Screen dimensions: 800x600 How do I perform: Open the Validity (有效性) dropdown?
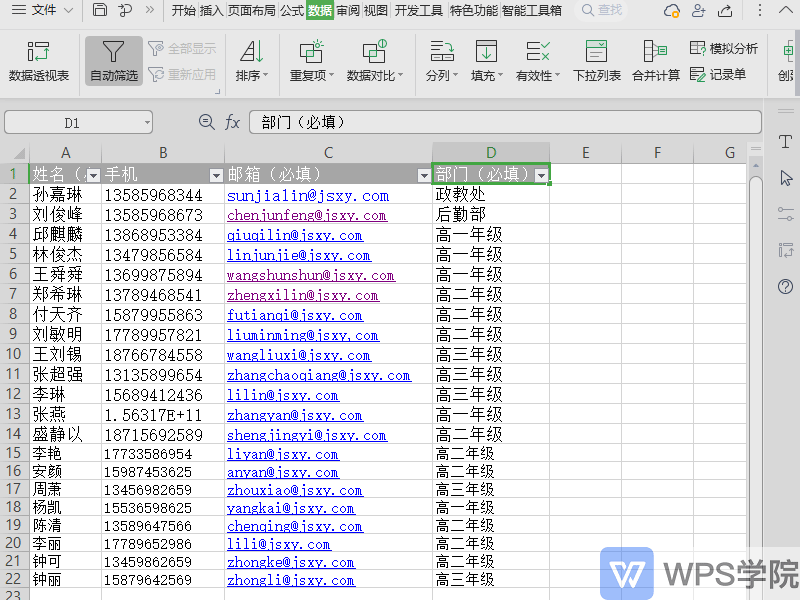(538, 61)
